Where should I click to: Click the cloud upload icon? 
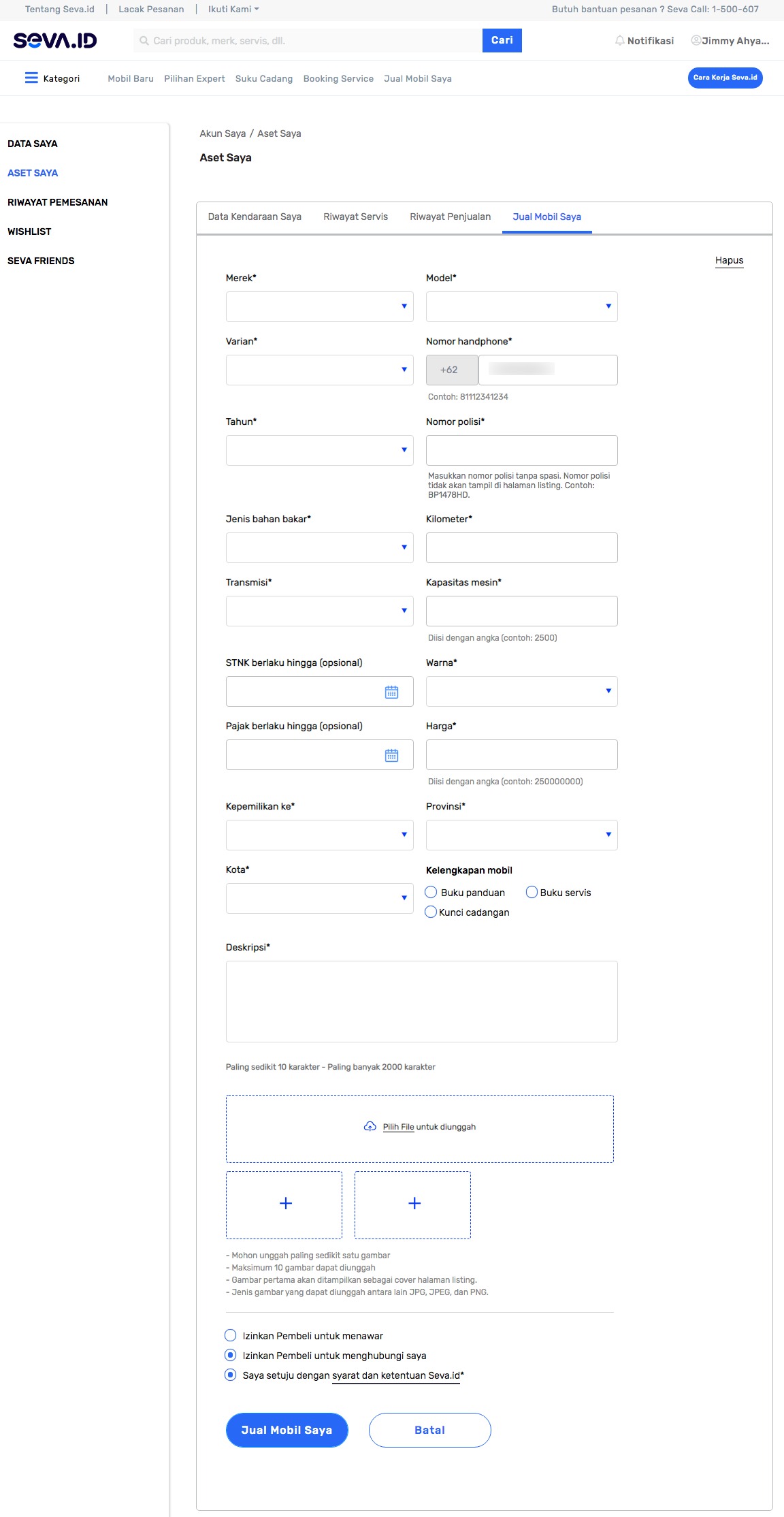[370, 1127]
